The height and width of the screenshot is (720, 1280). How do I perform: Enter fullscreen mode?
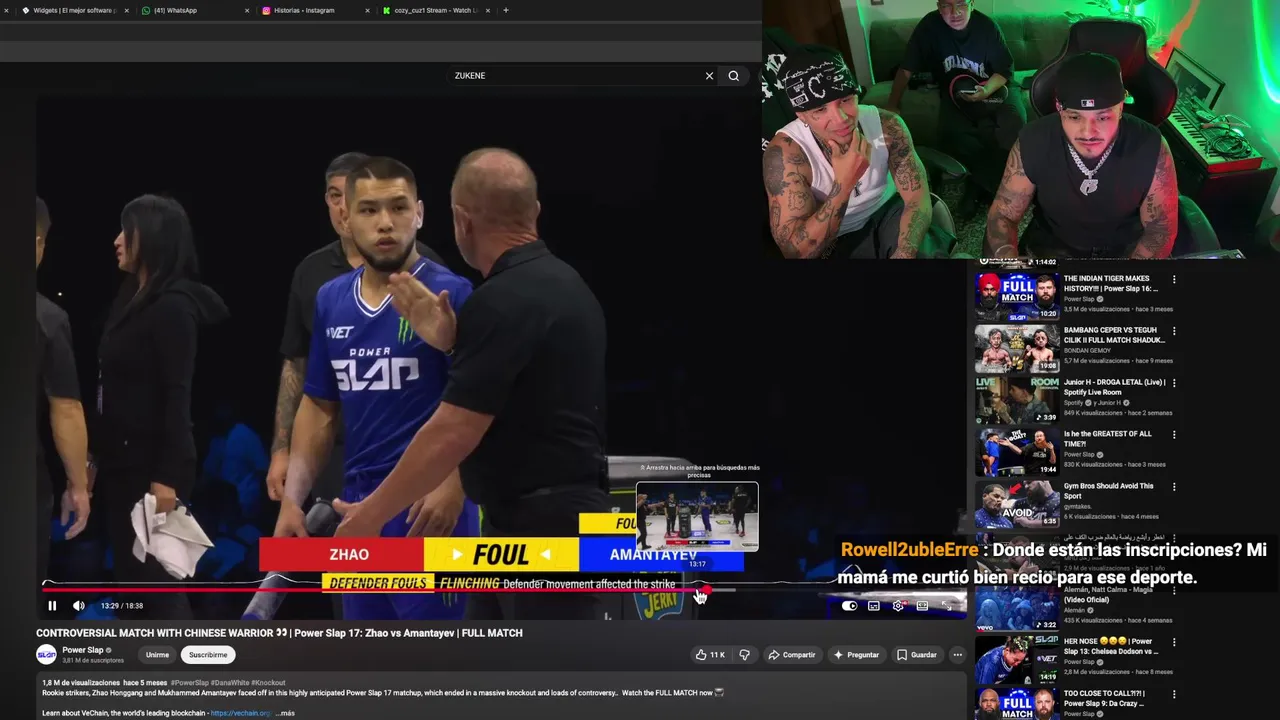point(947,606)
